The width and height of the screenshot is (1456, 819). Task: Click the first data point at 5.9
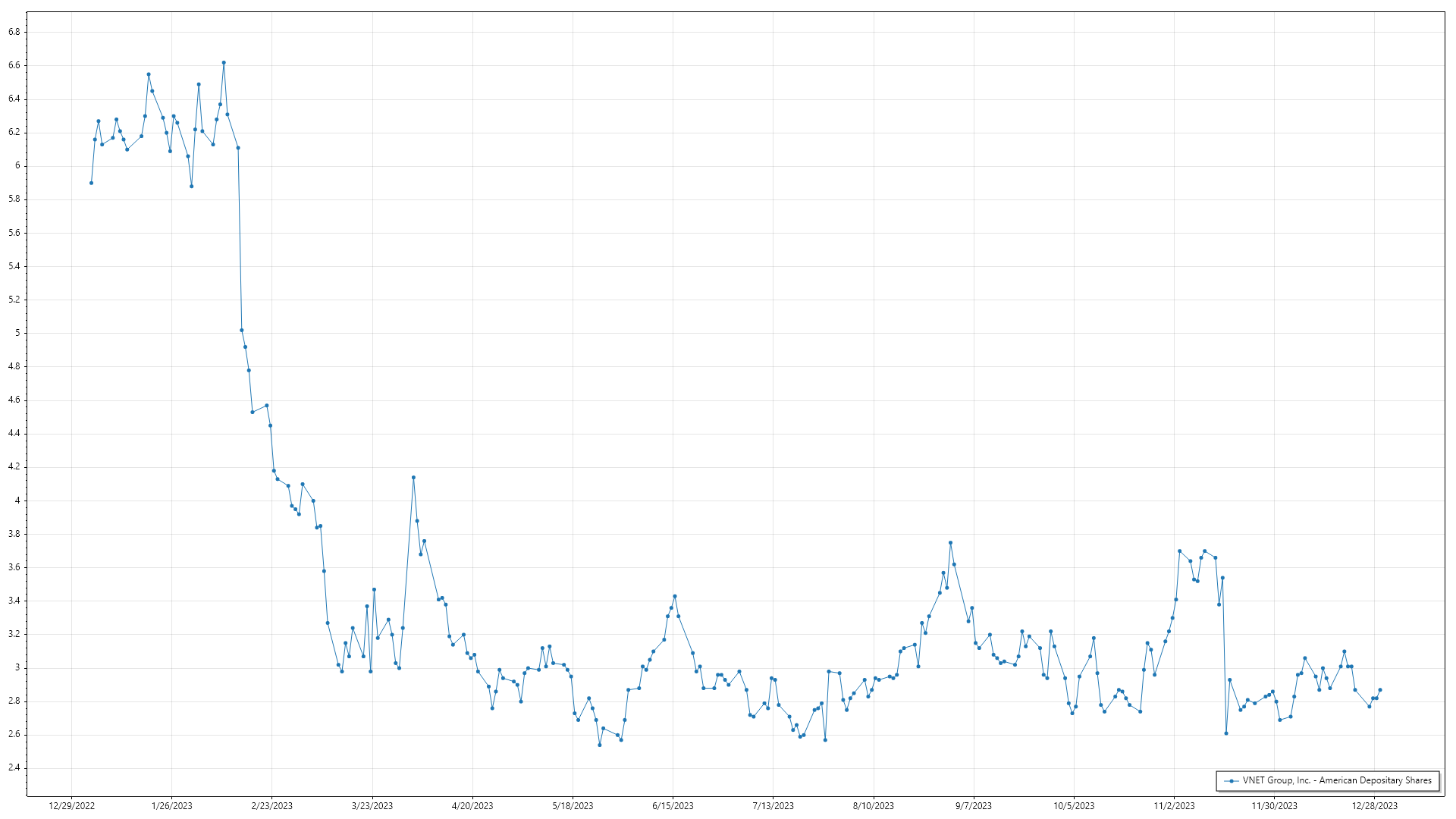pyautogui.click(x=91, y=183)
